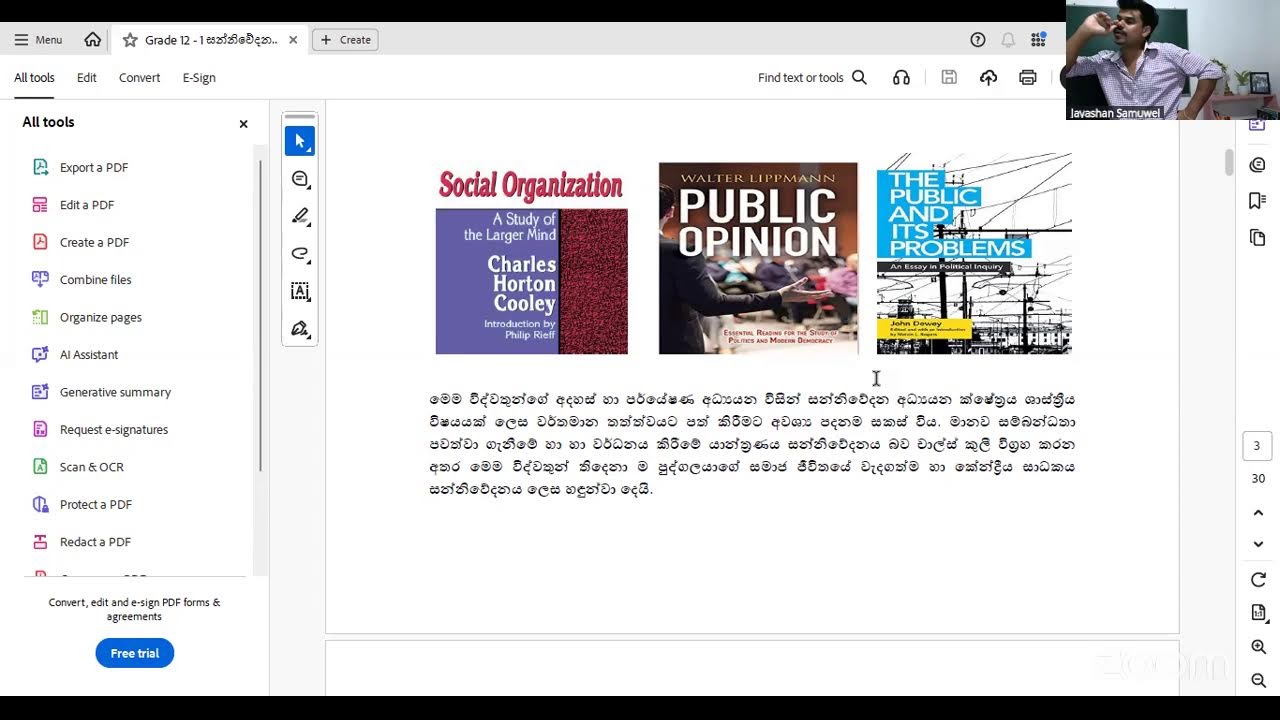The height and width of the screenshot is (720, 1280).
Task: Switch to the All tools tab
Action: pos(34,78)
